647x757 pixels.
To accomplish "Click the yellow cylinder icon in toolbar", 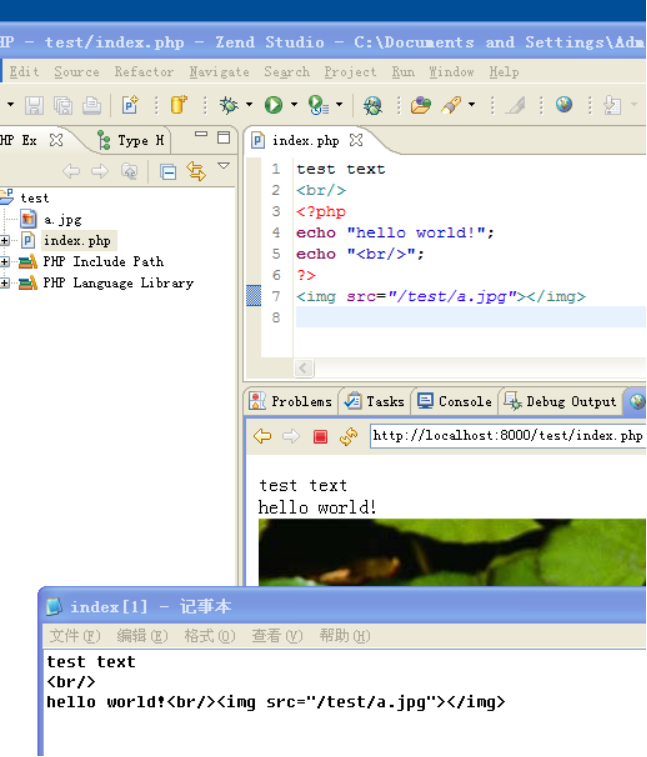I will 178,104.
